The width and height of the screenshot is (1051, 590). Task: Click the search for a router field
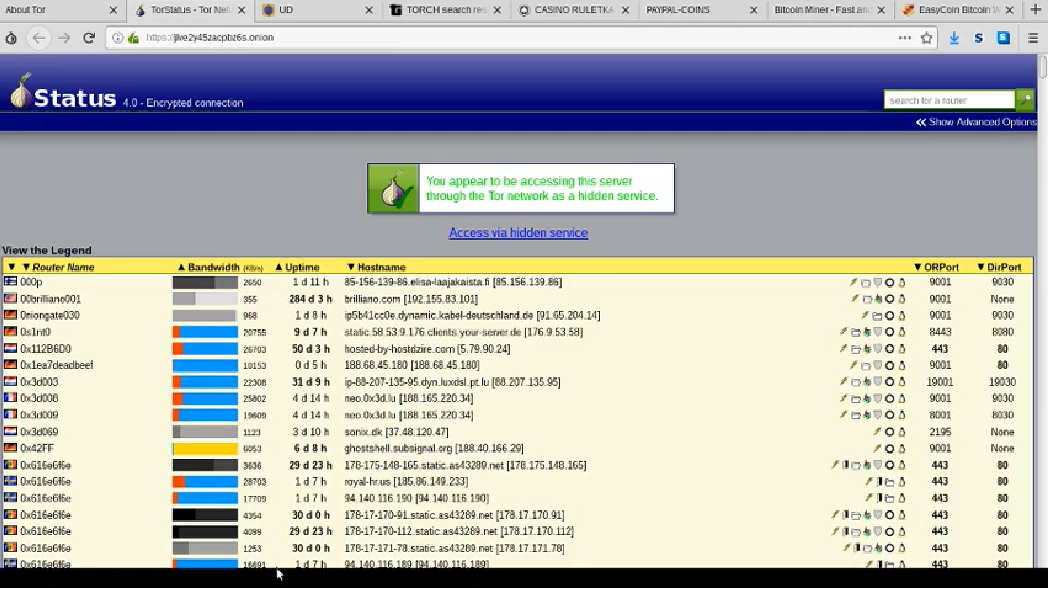tap(949, 100)
